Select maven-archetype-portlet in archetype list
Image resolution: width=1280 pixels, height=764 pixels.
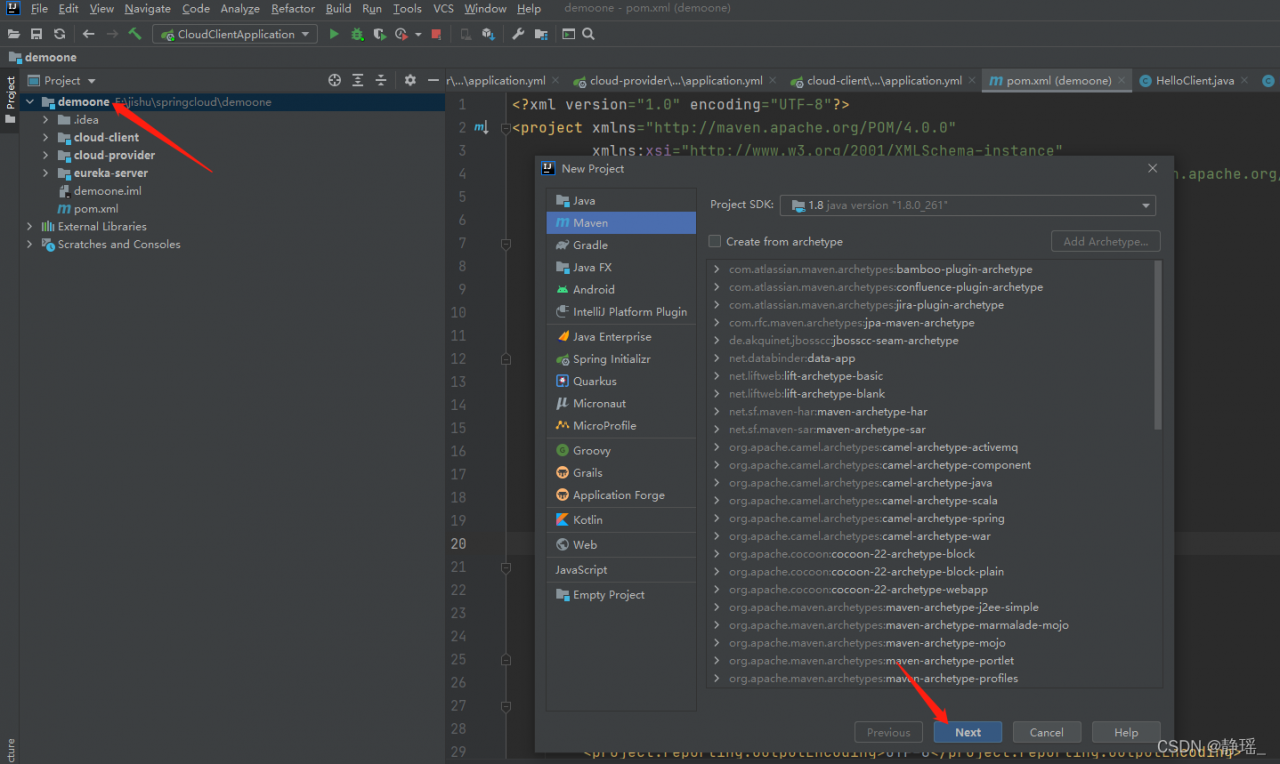[872, 661]
